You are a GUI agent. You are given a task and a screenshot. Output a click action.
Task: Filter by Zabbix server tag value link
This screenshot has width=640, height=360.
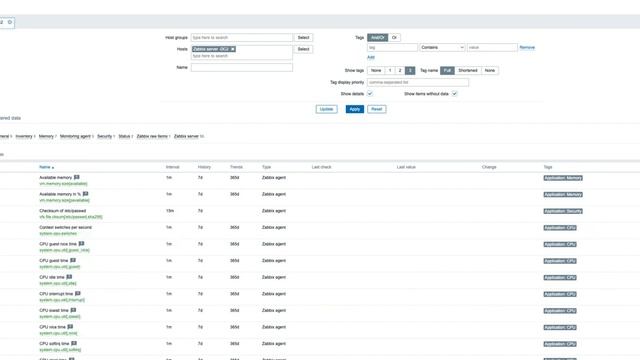pyautogui.click(x=186, y=136)
